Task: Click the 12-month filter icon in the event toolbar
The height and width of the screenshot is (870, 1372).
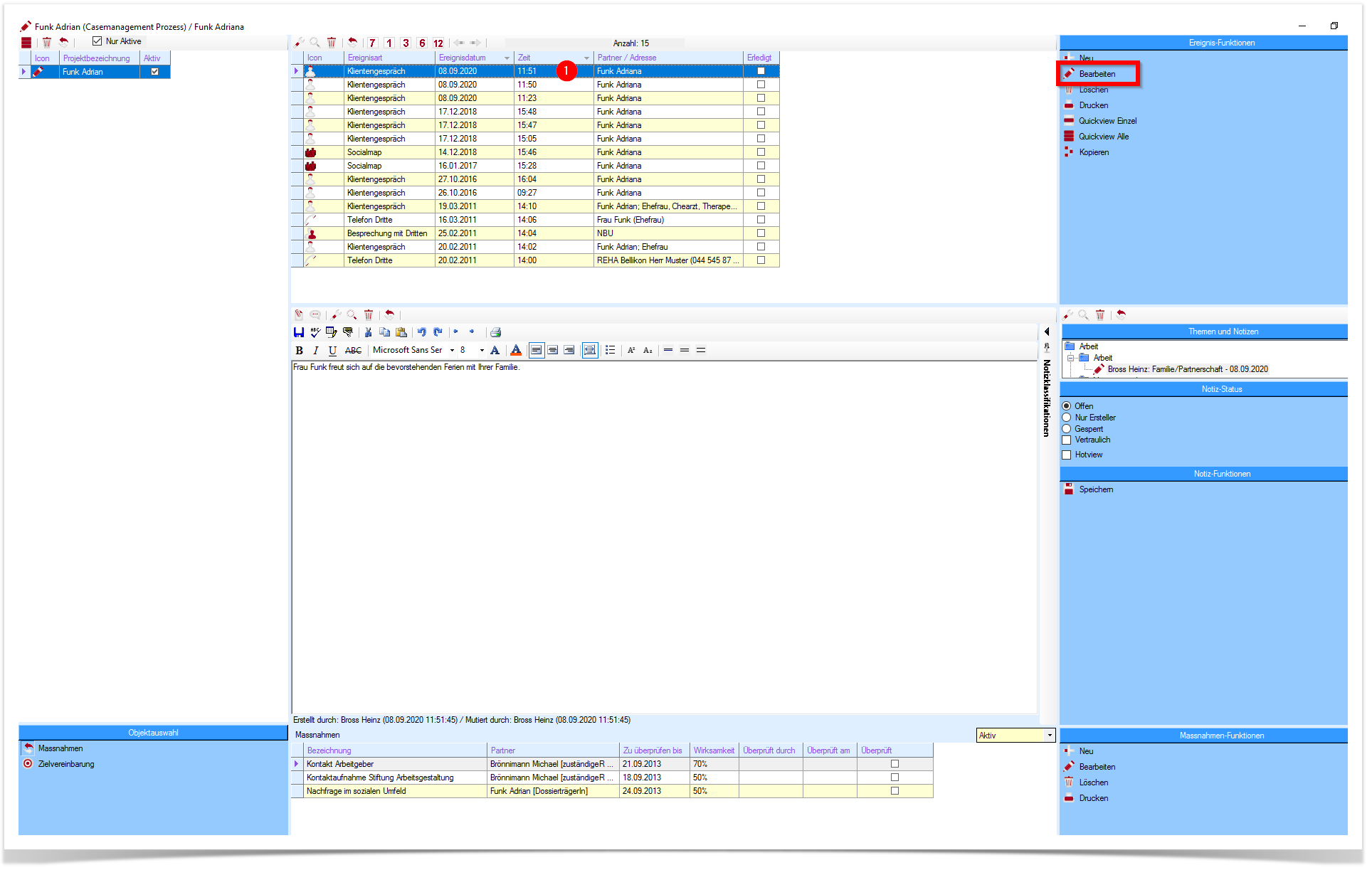Action: click(438, 43)
